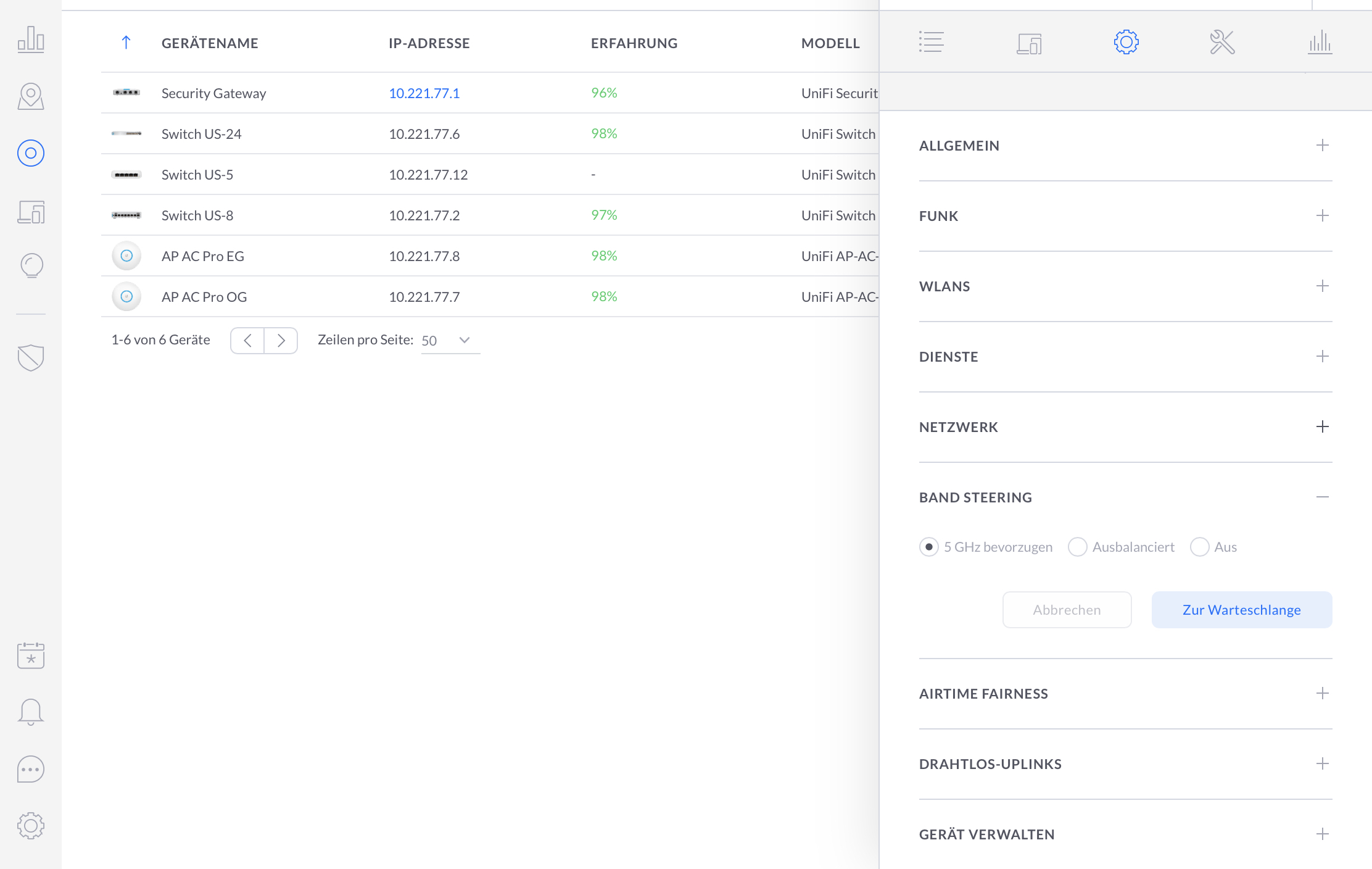
Task: Click the Zur Warteschlange button
Action: point(1241,610)
